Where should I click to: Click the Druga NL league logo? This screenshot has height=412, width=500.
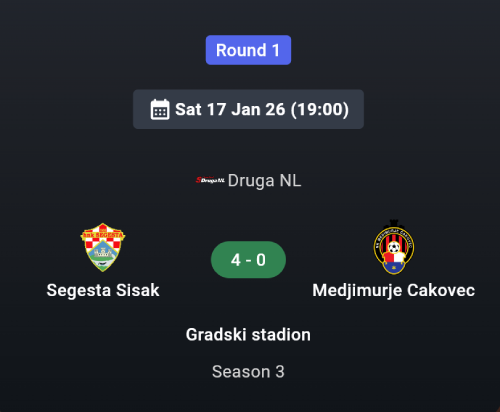pos(210,180)
